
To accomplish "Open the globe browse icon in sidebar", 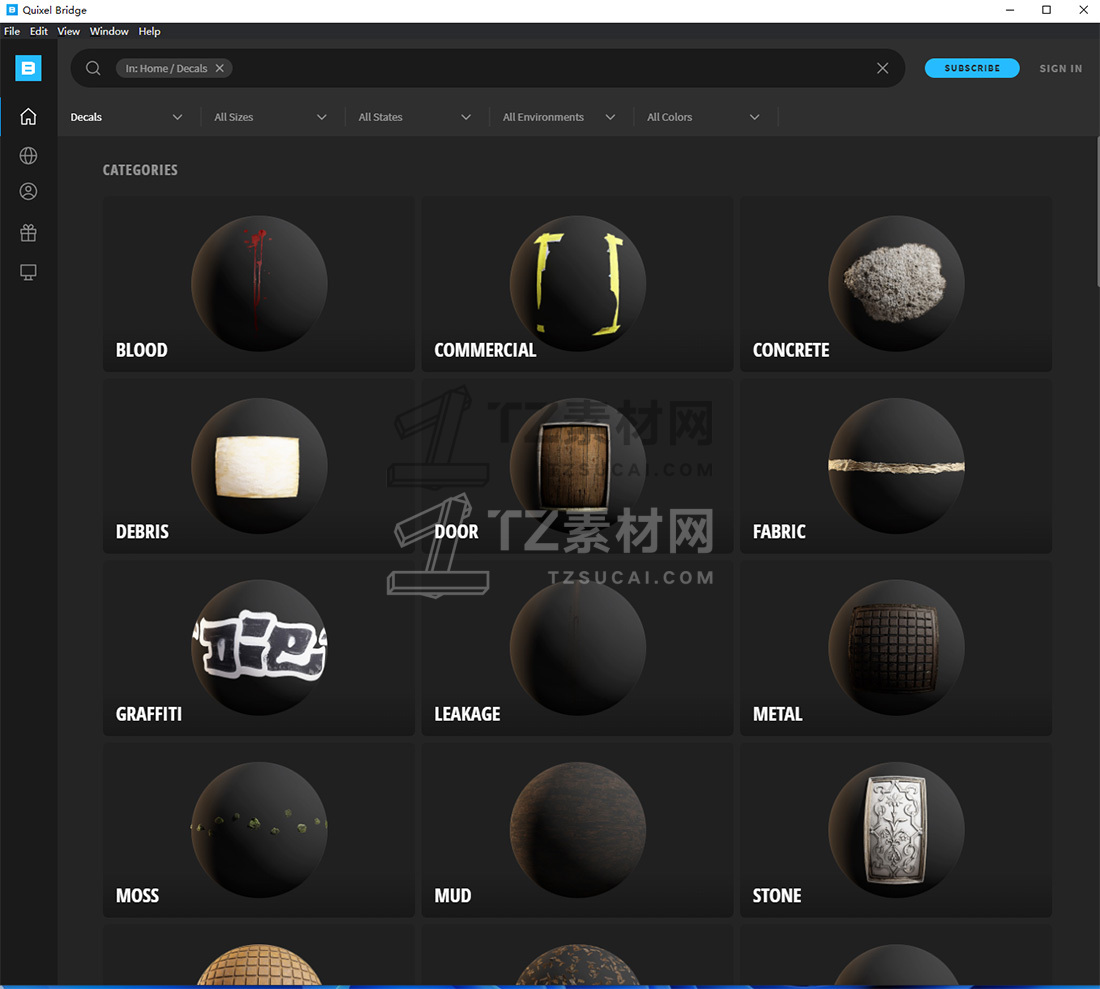I will 28,156.
